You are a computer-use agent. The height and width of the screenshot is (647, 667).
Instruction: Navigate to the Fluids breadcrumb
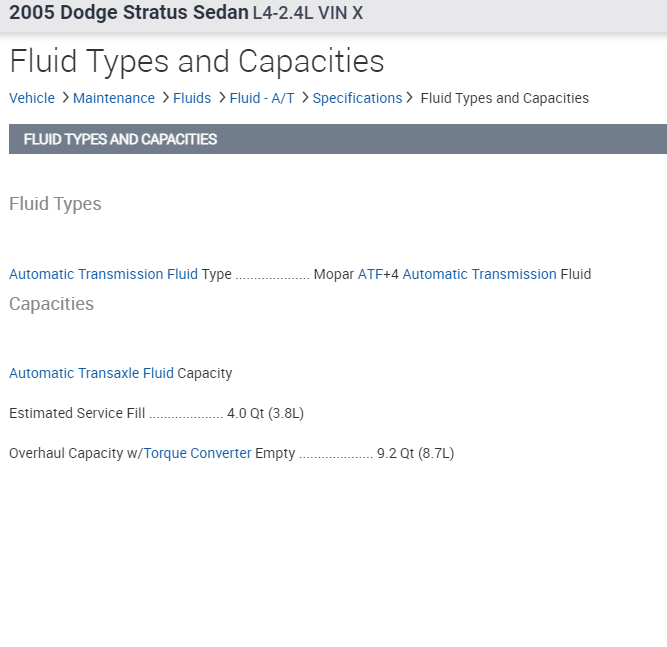tap(192, 98)
